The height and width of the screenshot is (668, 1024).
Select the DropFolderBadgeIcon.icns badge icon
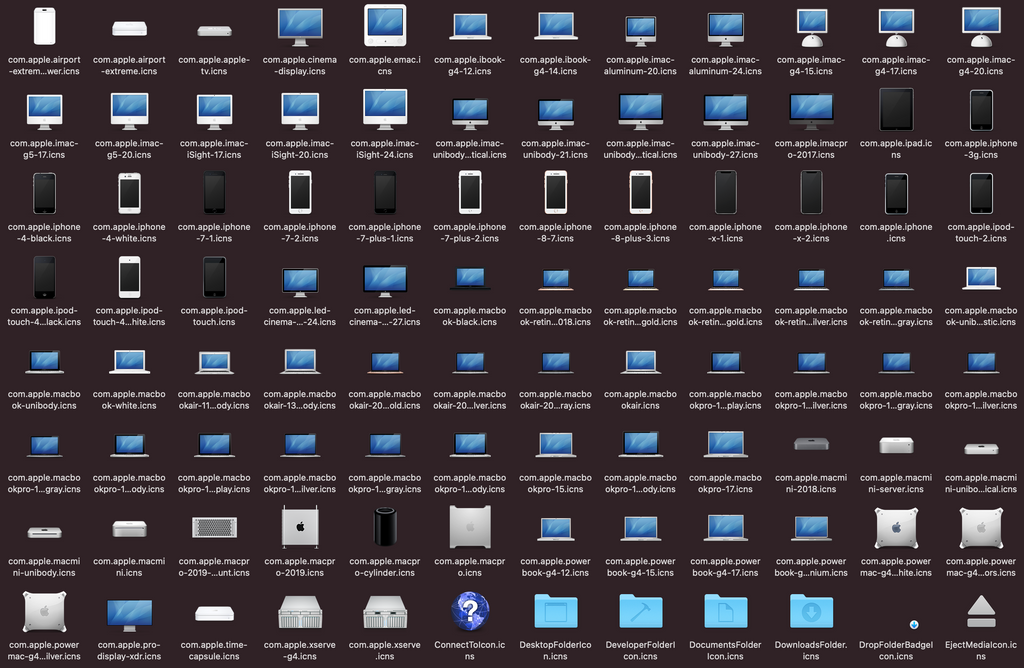(x=914, y=625)
